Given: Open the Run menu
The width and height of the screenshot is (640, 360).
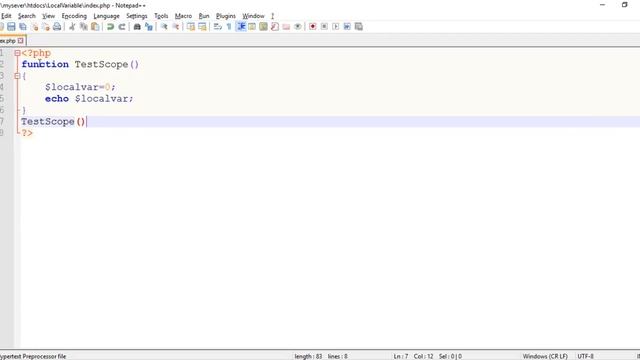Looking at the screenshot, I should click(204, 16).
